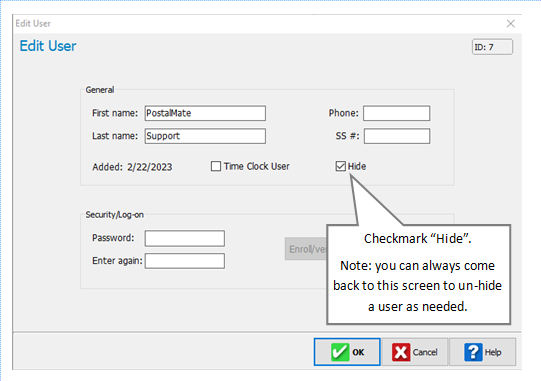Click the Cancel button with red X
The width and height of the screenshot is (541, 381).
coord(415,352)
